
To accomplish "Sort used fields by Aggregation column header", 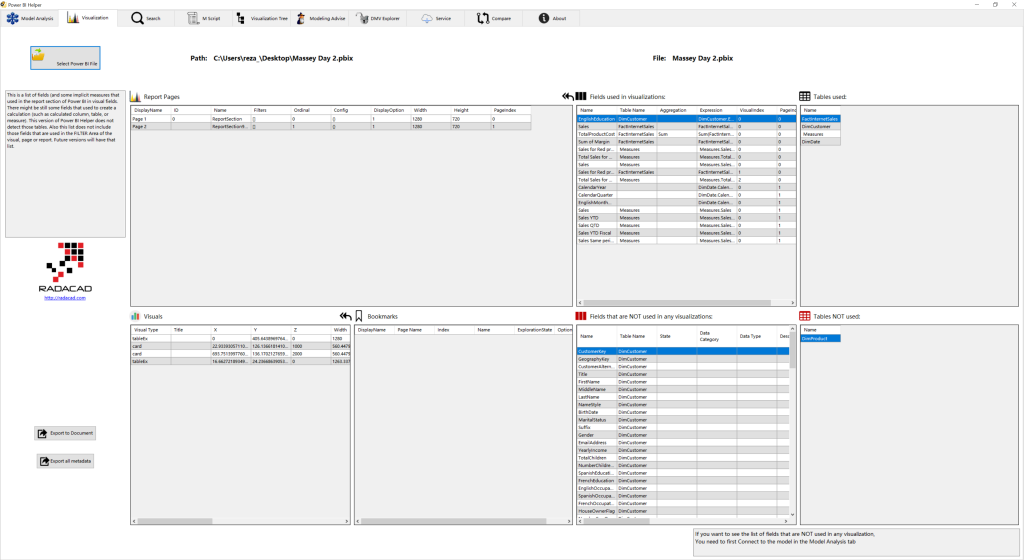I will pos(673,110).
